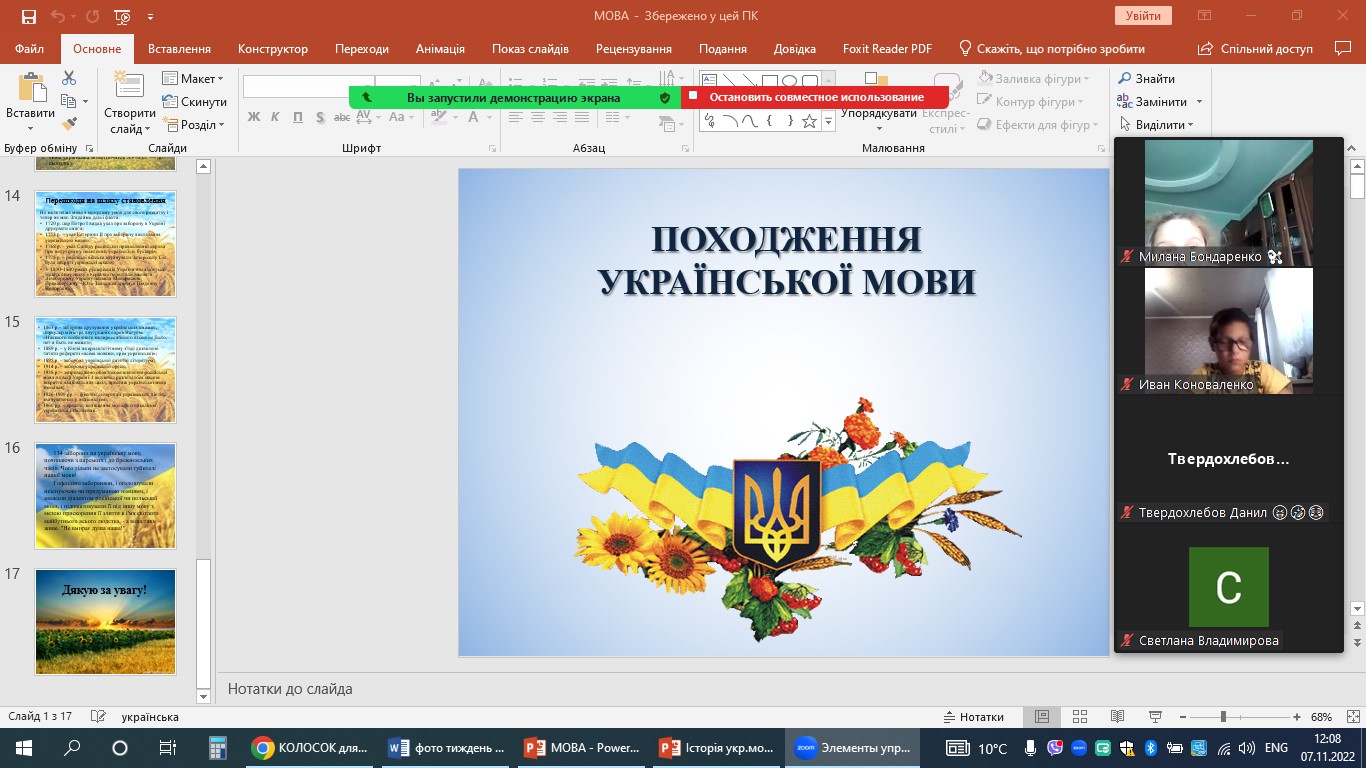
Task: Click the Copy icon in clipboard group
Action: (69, 101)
